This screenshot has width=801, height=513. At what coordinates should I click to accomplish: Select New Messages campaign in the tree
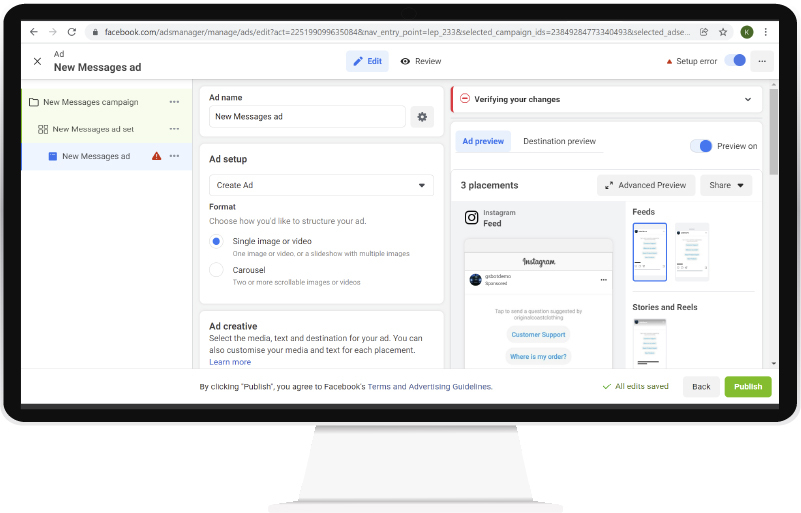coord(91,102)
